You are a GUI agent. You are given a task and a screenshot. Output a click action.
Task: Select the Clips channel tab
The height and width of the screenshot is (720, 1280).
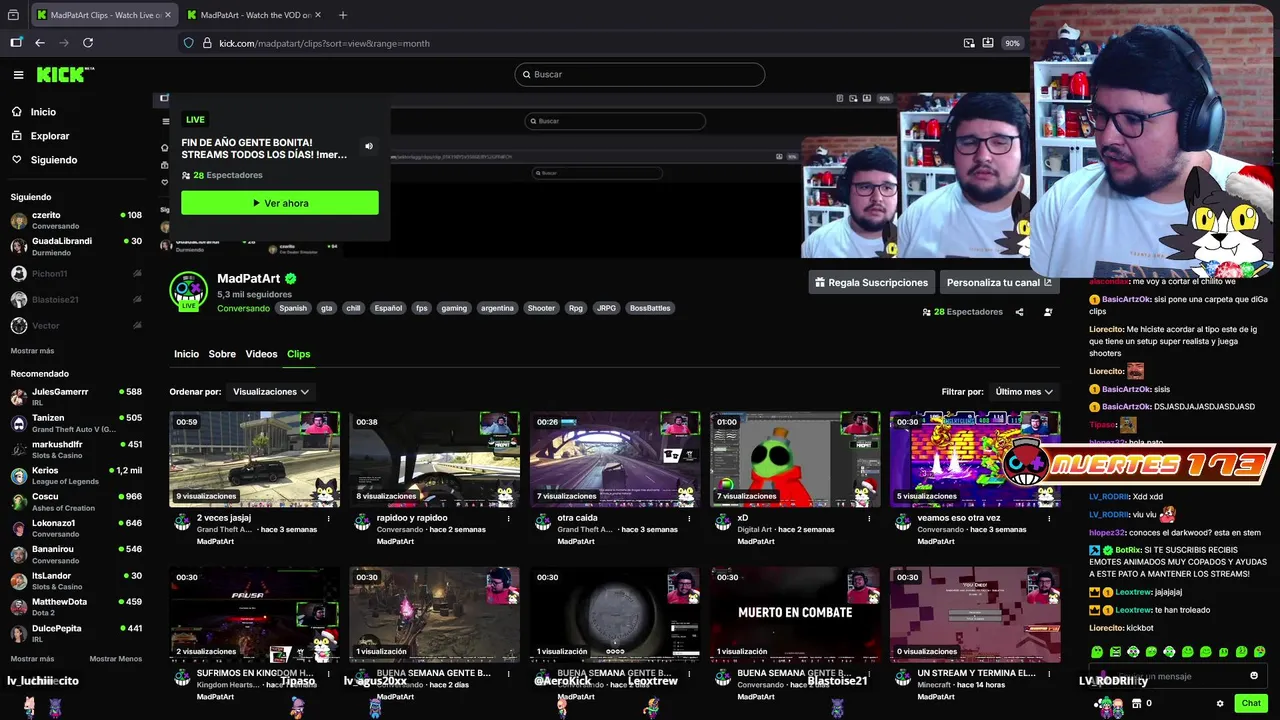298,354
